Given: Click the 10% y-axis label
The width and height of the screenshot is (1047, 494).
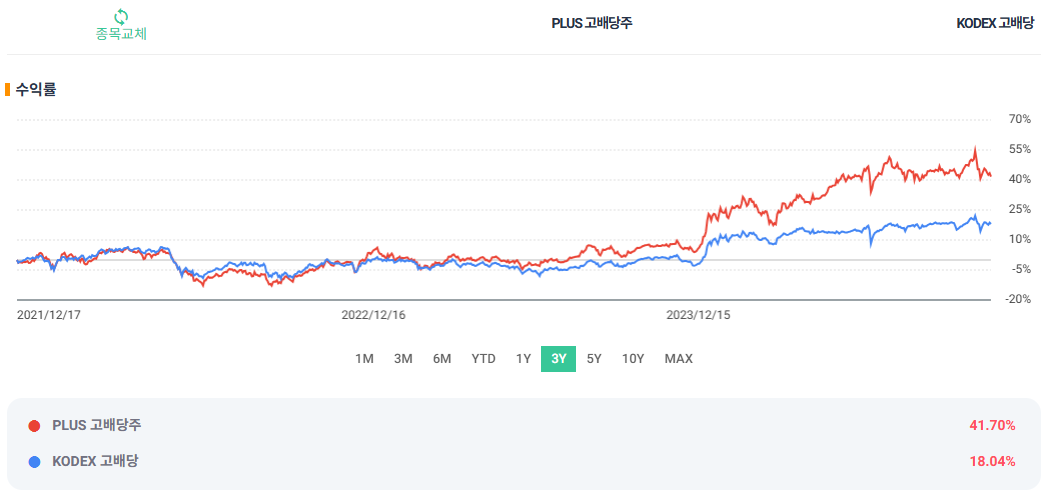Looking at the screenshot, I should pyautogui.click(x=1020, y=239).
